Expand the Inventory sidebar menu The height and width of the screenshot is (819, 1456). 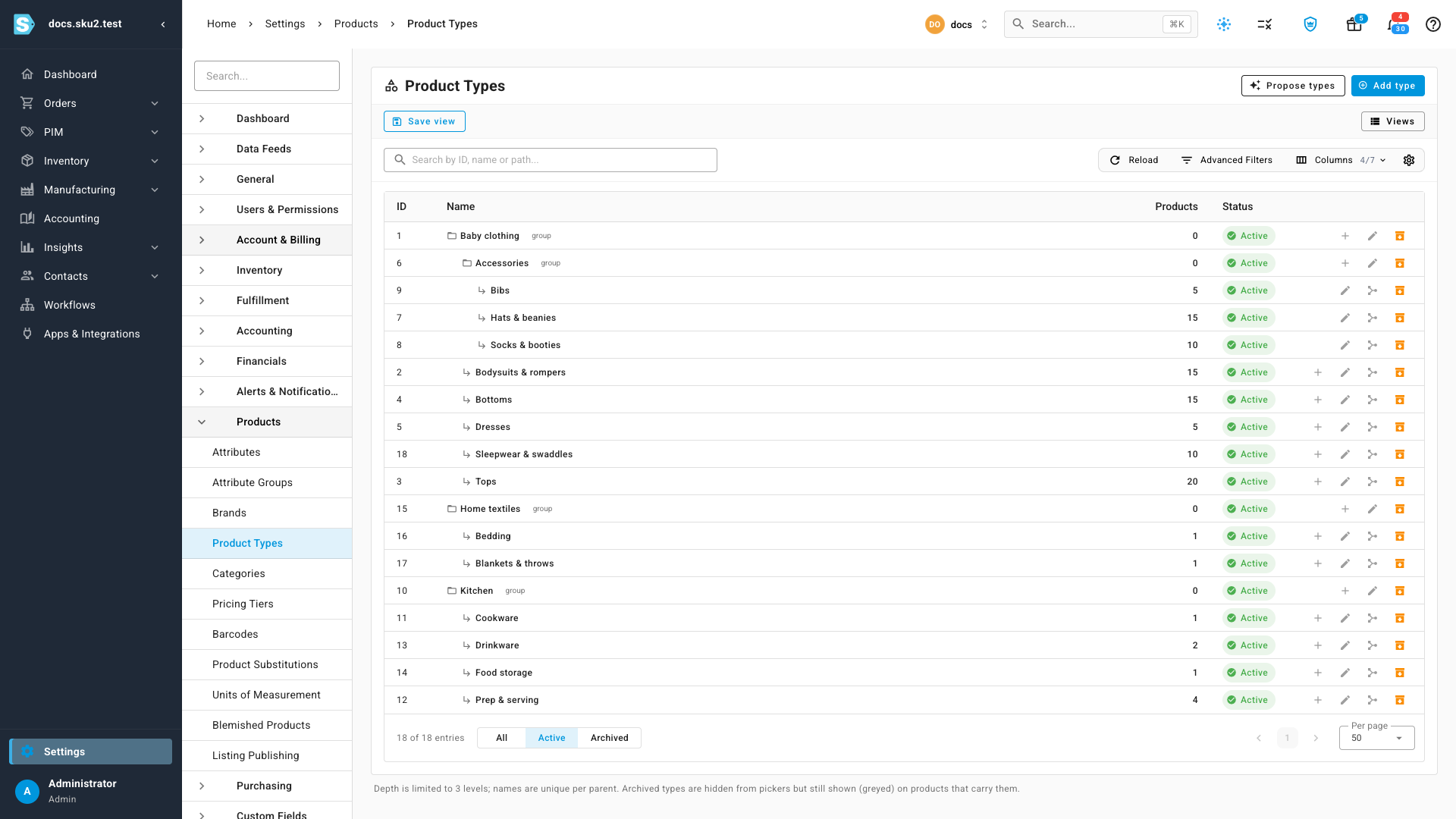click(x=91, y=161)
